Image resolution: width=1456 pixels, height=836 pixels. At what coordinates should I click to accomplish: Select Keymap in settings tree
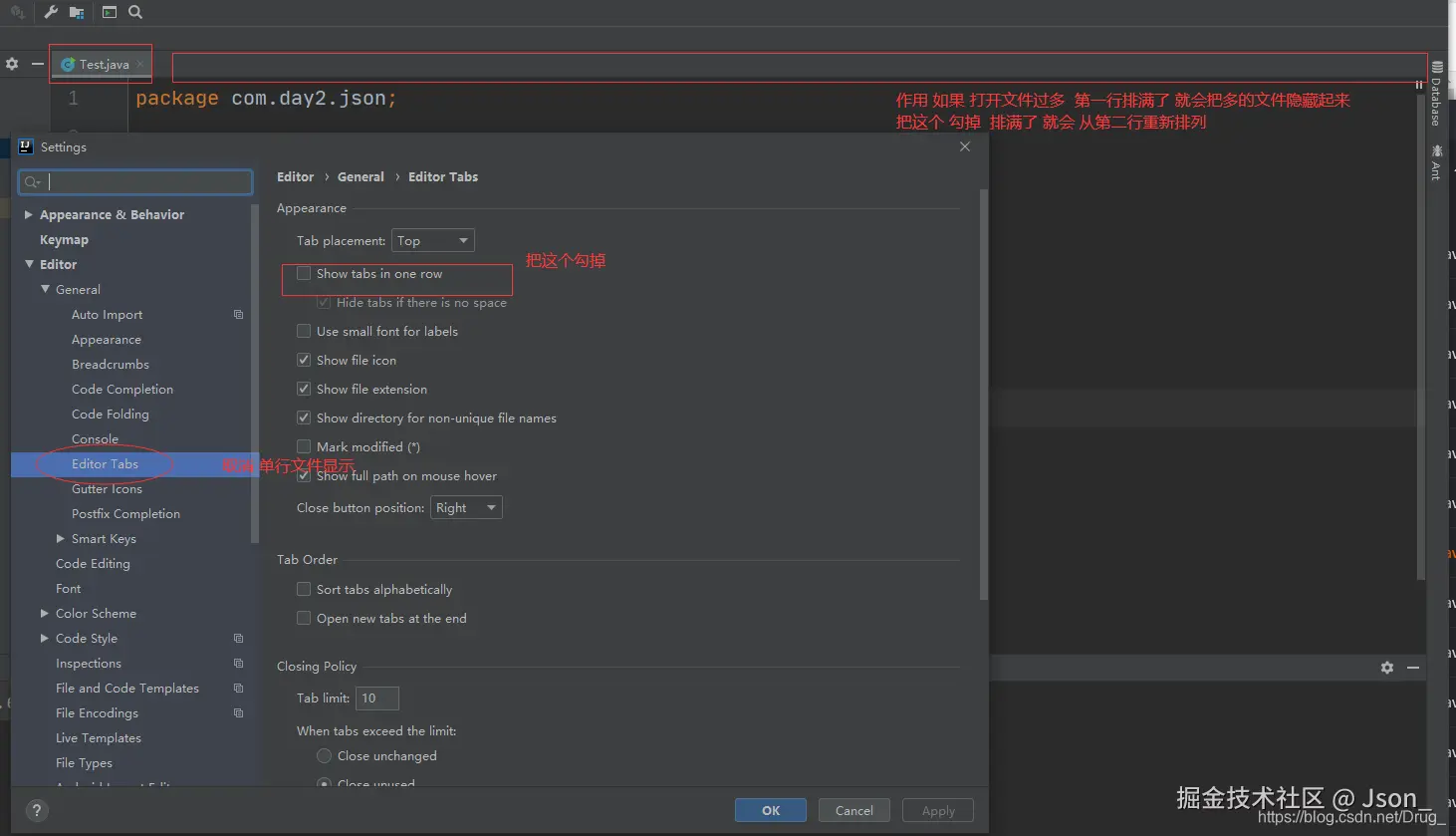(x=64, y=240)
